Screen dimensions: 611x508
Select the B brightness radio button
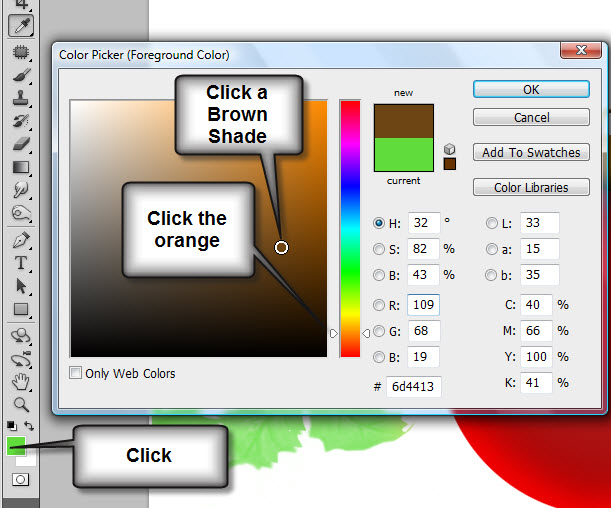[378, 275]
